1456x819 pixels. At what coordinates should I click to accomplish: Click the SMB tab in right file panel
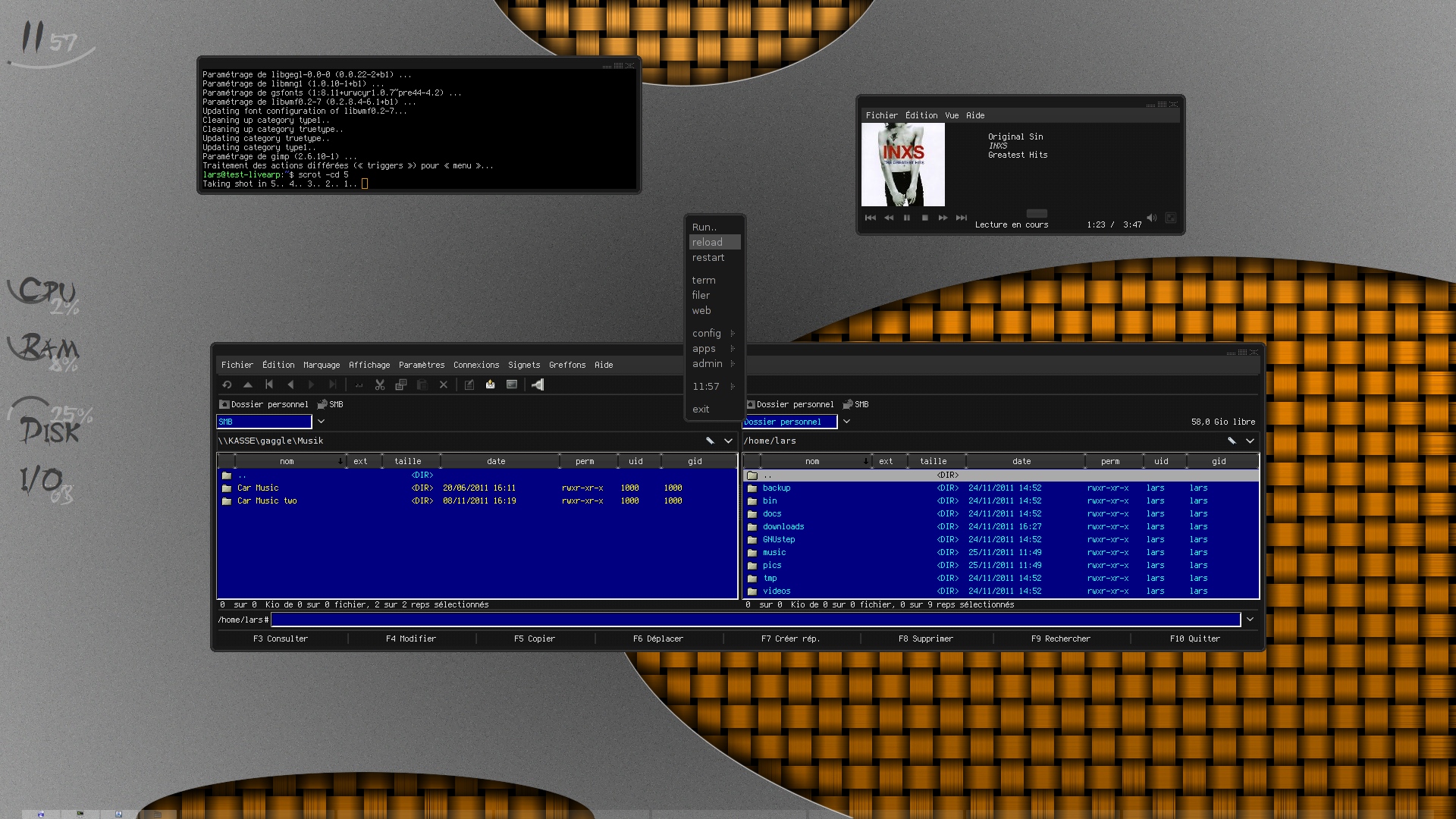tap(861, 404)
